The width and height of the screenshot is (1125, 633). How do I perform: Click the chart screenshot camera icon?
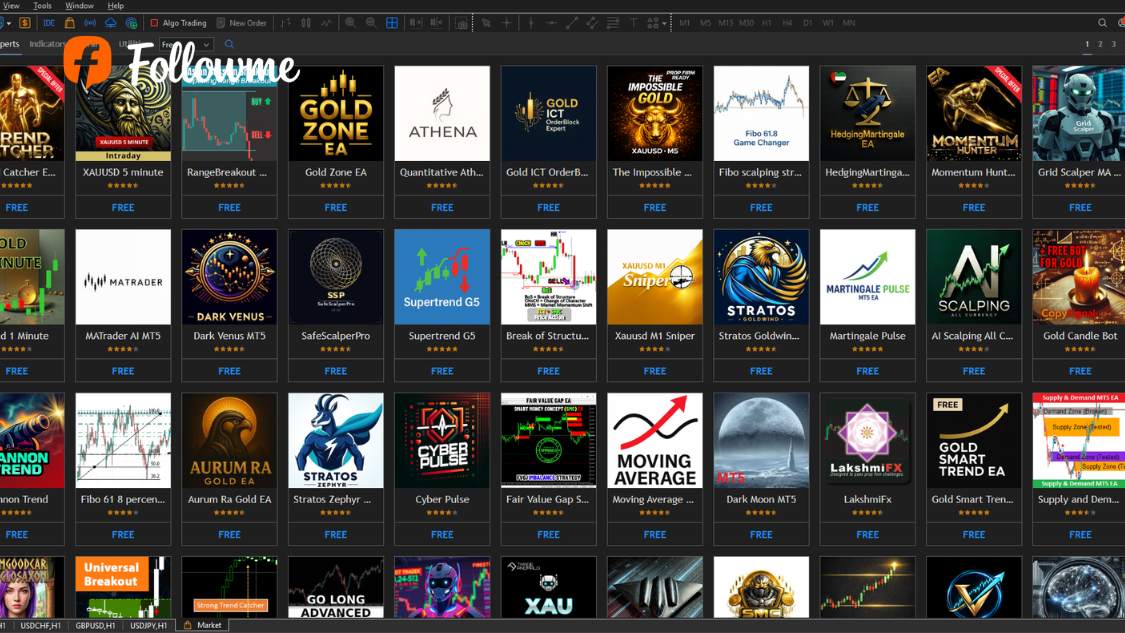click(462, 24)
